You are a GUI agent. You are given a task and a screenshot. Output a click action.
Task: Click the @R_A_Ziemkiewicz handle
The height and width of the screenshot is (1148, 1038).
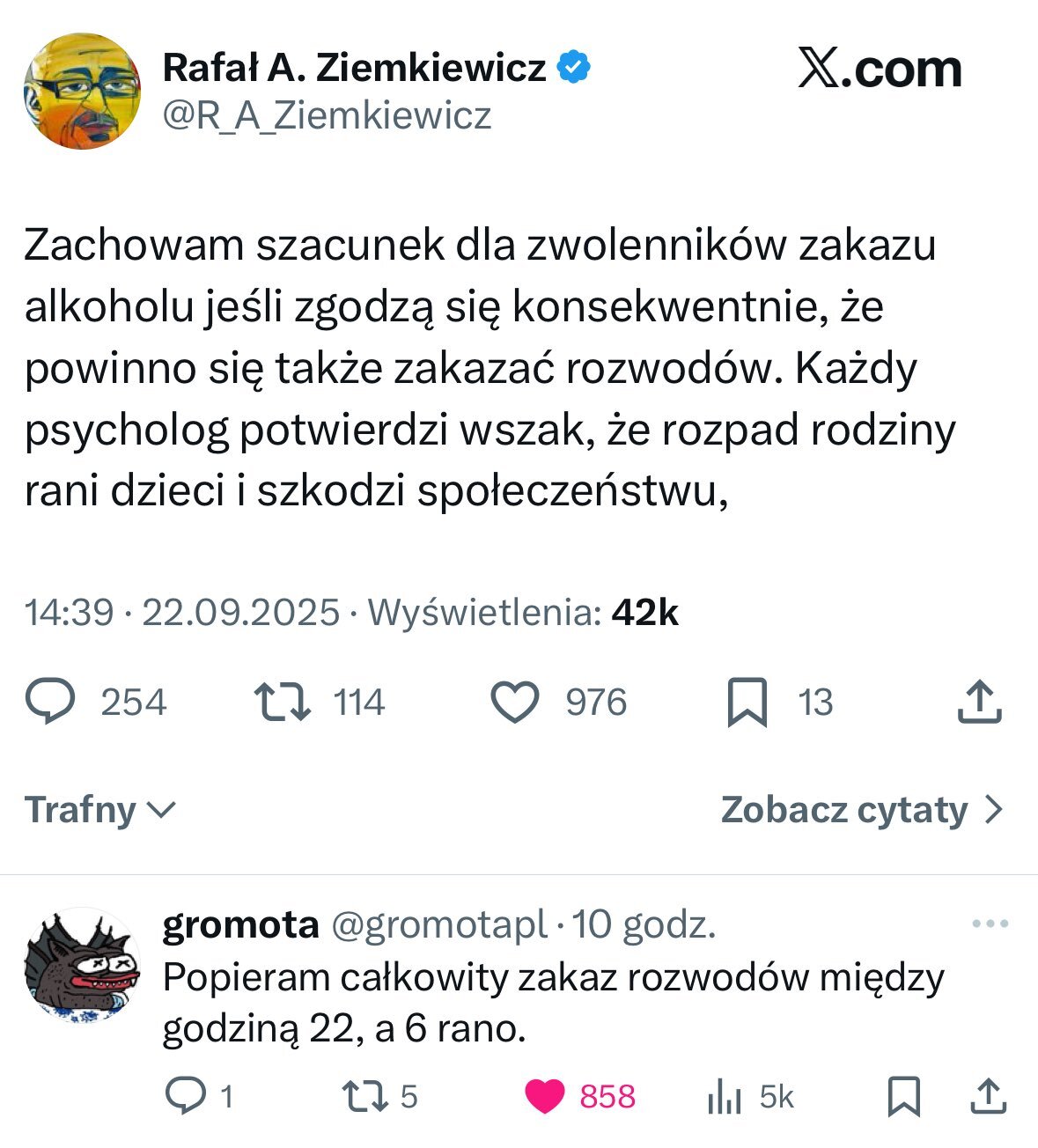click(x=327, y=116)
